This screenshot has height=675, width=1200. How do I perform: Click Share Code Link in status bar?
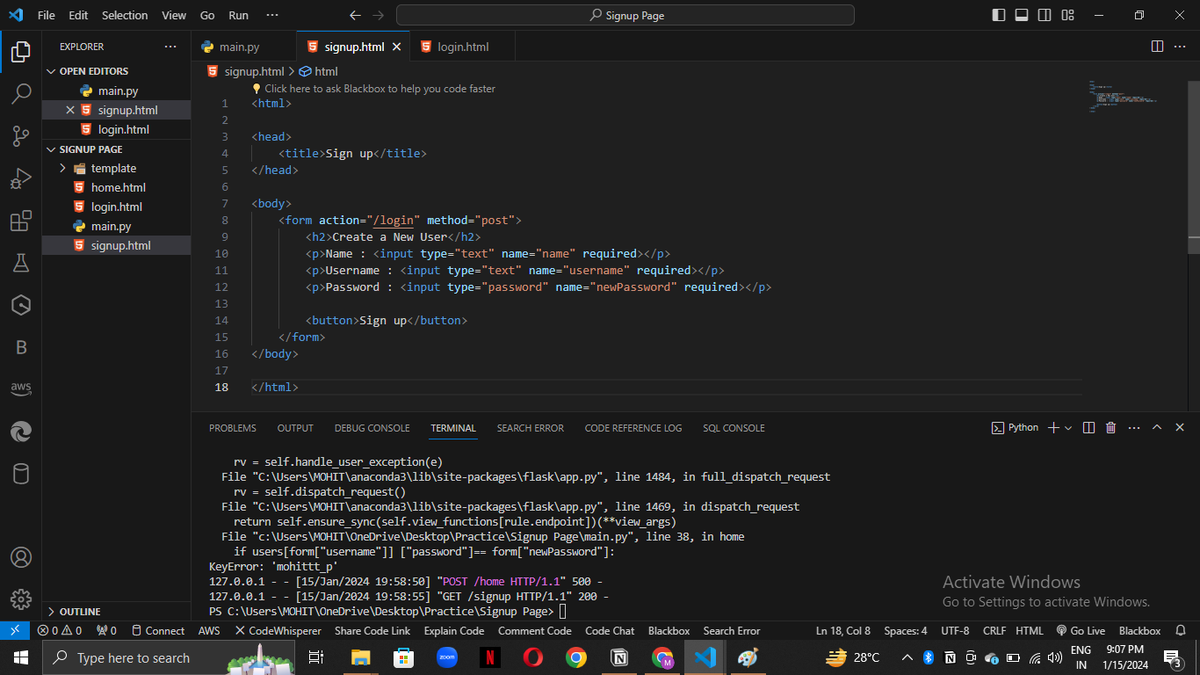pyautogui.click(x=372, y=631)
